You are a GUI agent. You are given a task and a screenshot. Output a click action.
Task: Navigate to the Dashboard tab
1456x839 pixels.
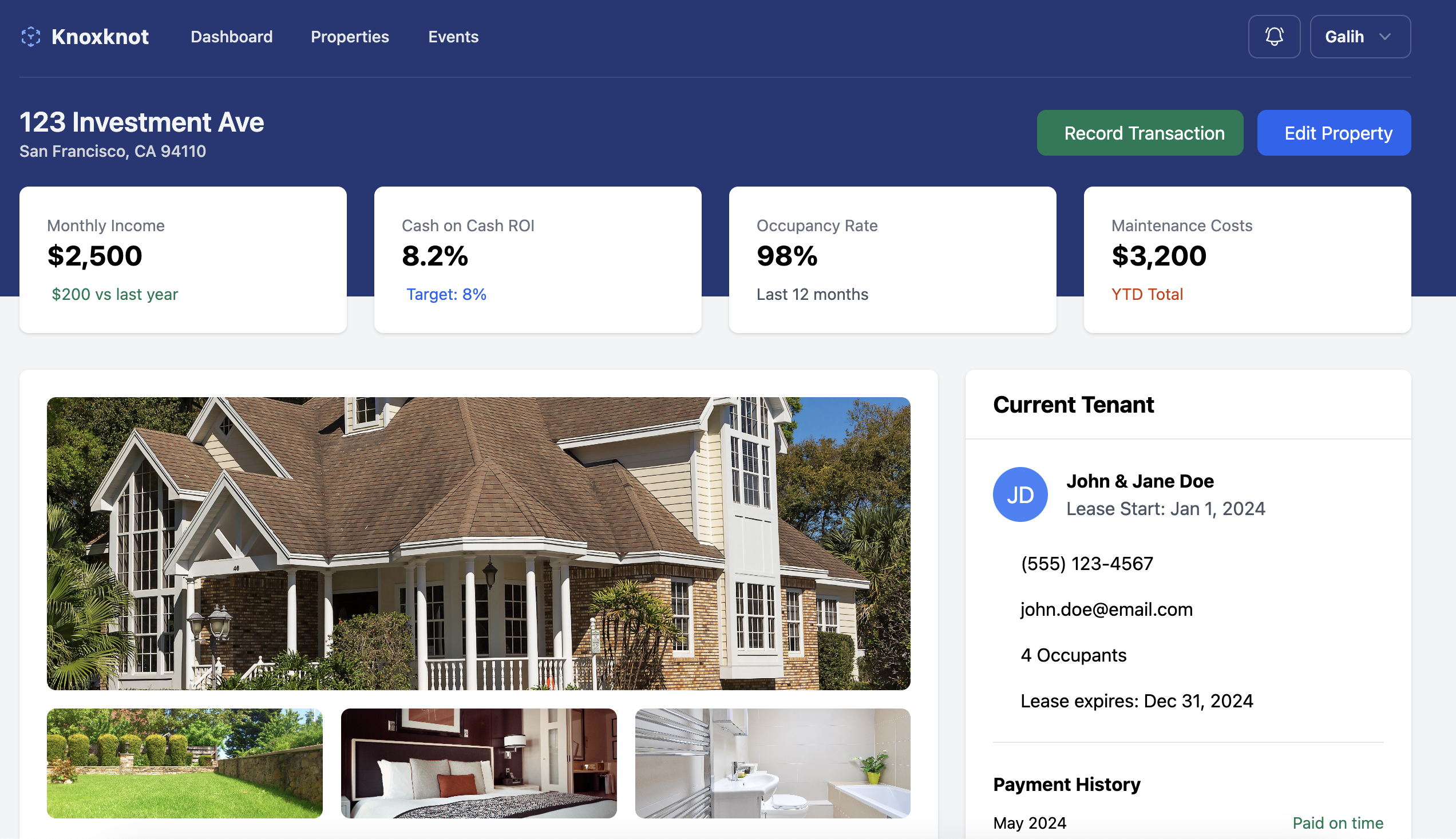point(231,36)
